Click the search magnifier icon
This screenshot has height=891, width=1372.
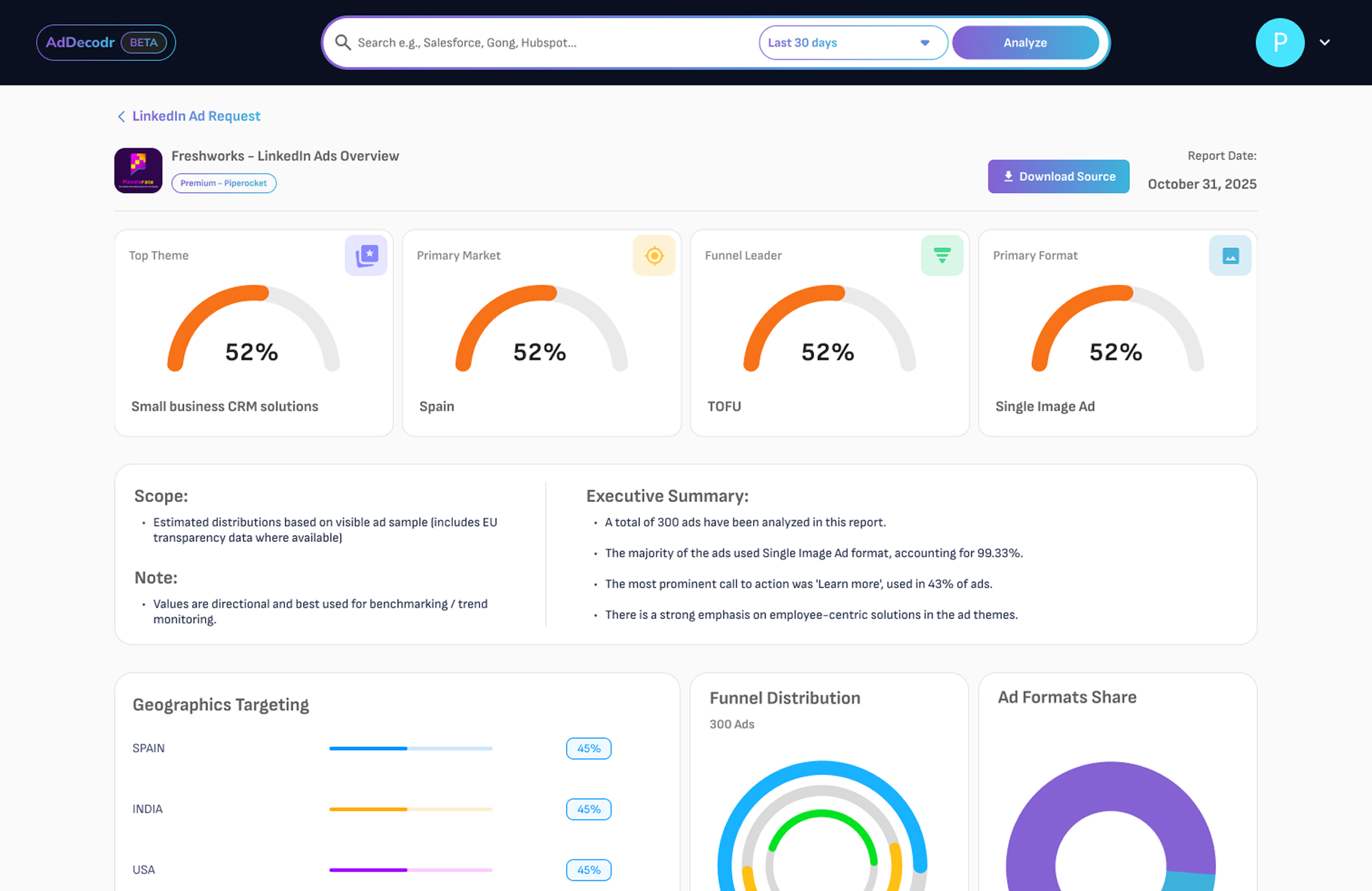point(343,42)
